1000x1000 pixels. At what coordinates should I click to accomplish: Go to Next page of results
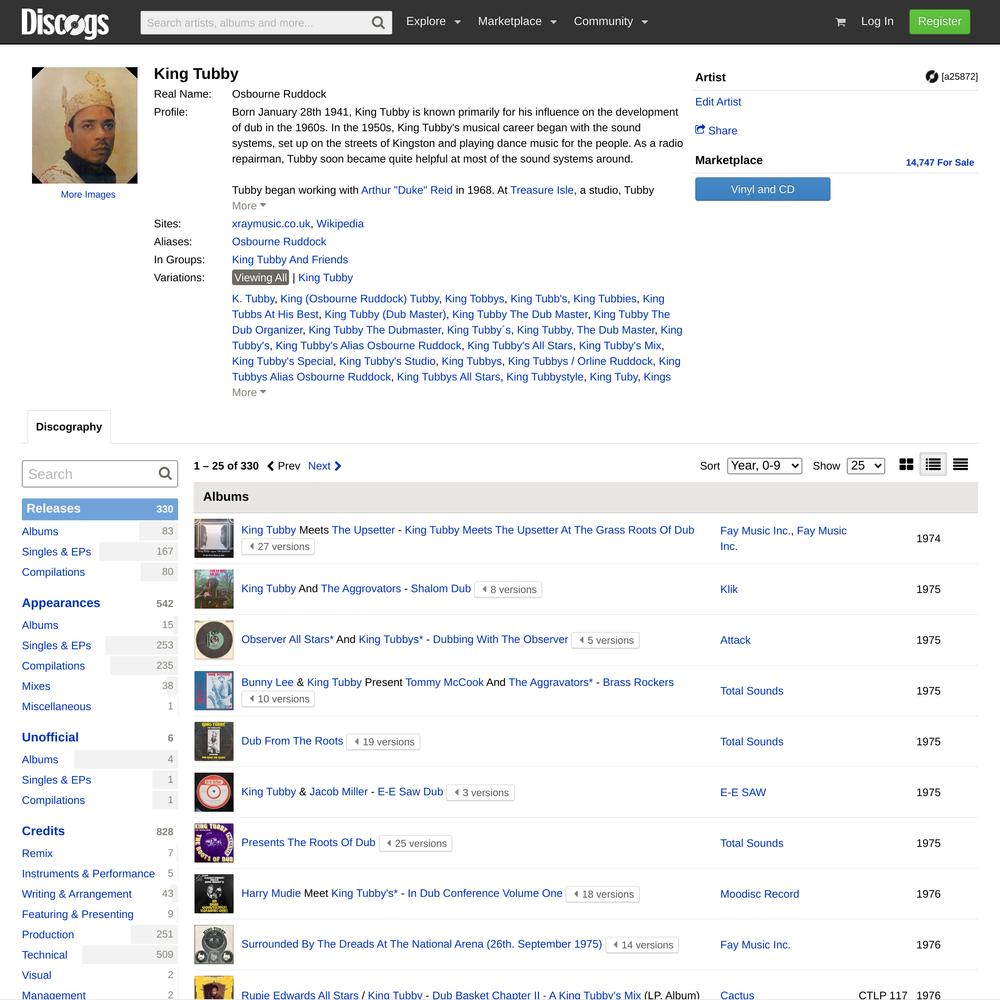pyautogui.click(x=324, y=466)
